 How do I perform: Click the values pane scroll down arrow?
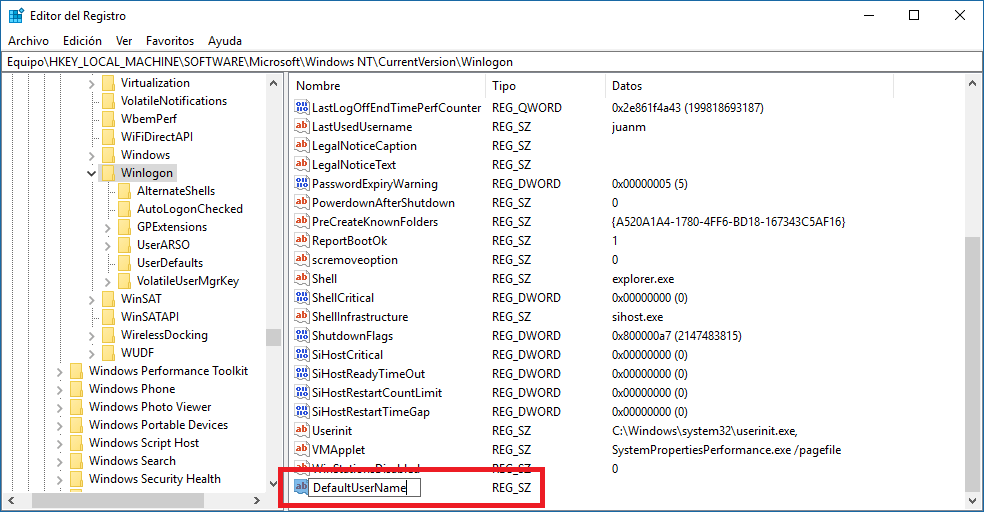[972, 500]
